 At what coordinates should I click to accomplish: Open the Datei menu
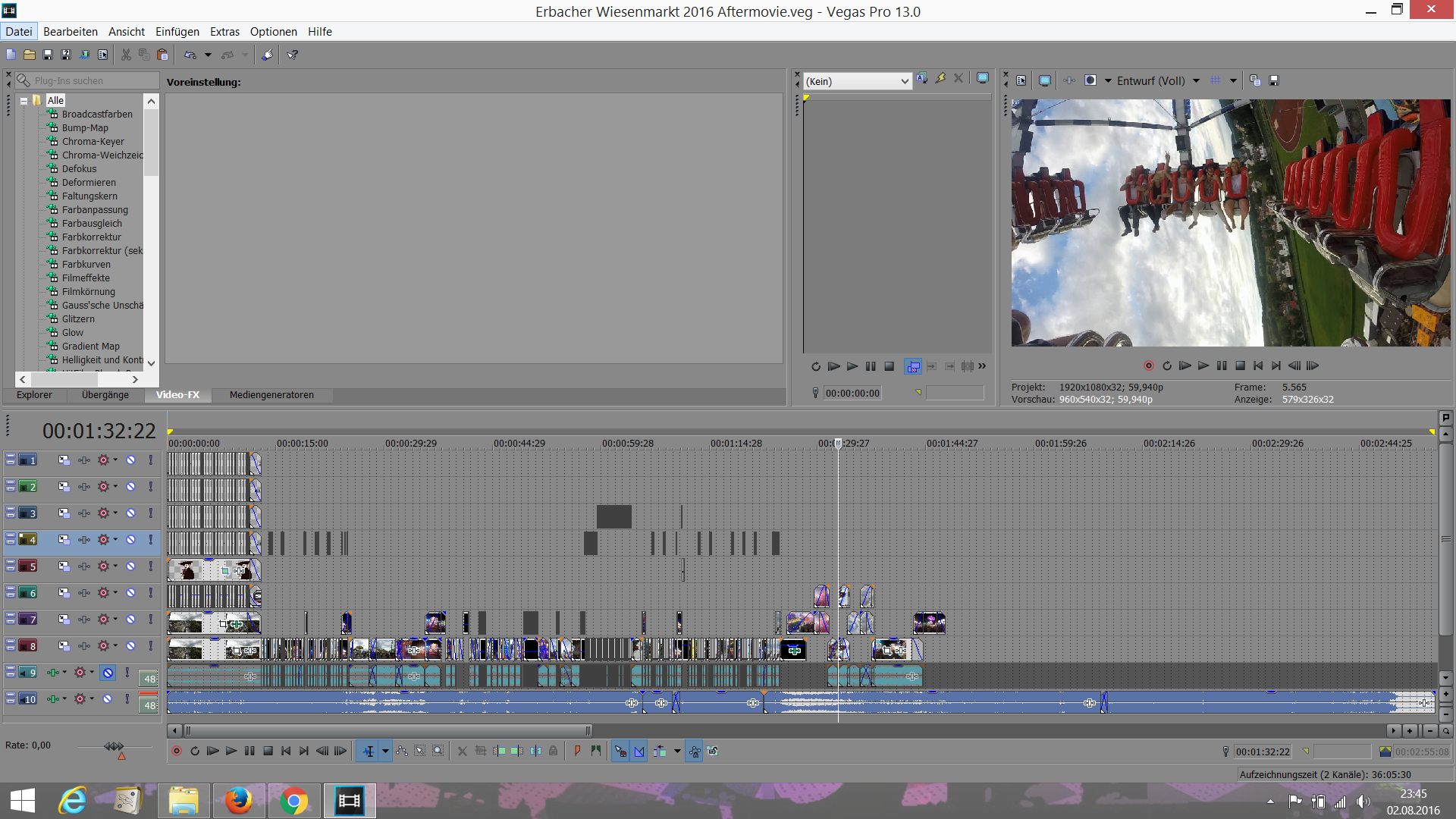[19, 32]
